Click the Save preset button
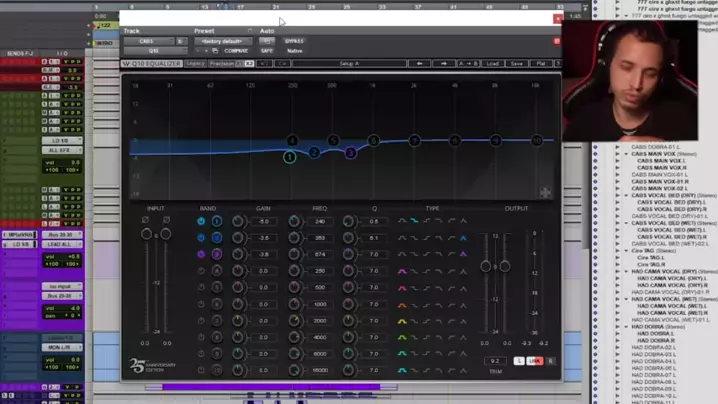The width and height of the screenshot is (718, 404). pos(516,63)
